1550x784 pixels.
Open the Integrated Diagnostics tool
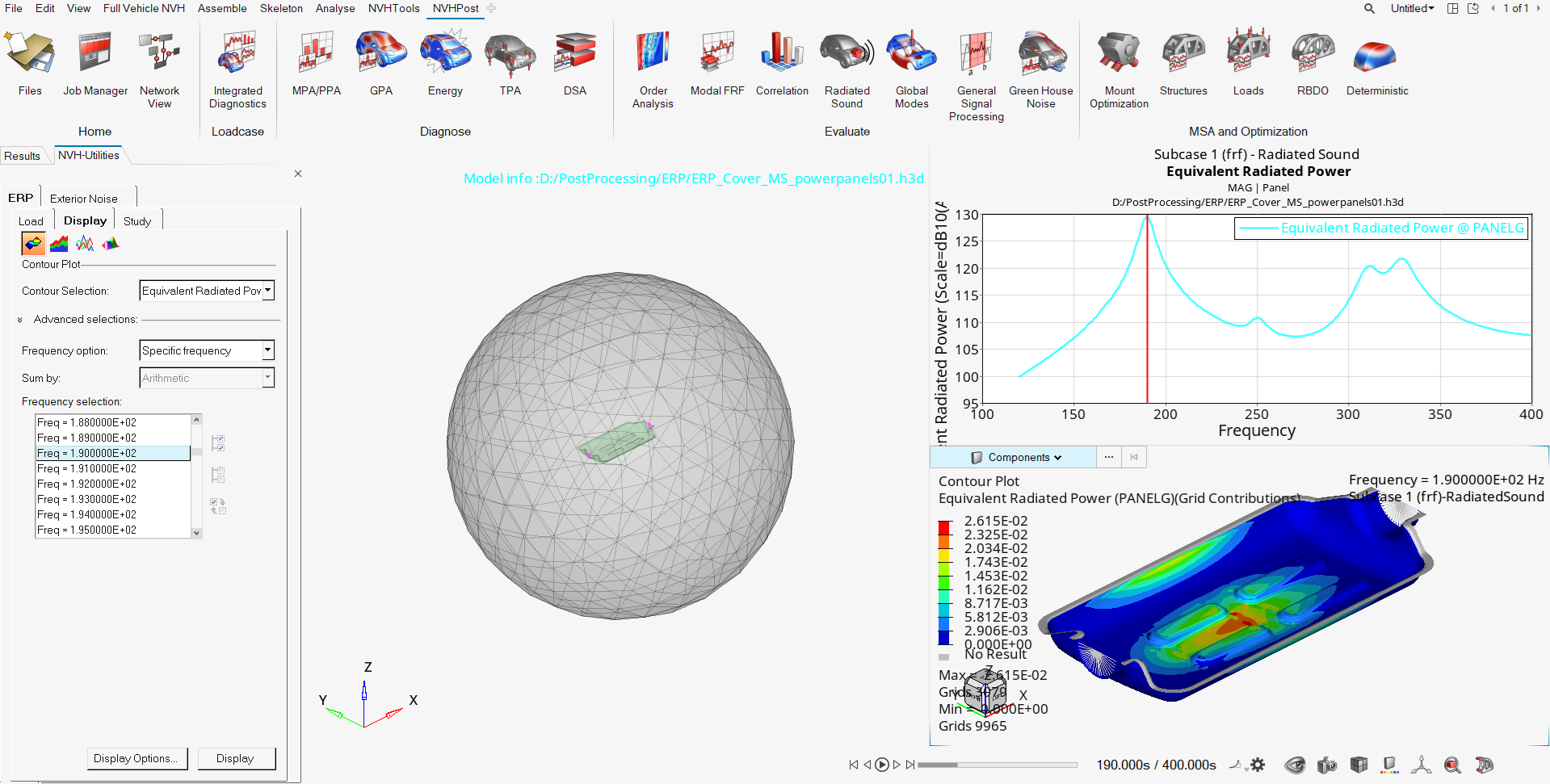pos(237,70)
